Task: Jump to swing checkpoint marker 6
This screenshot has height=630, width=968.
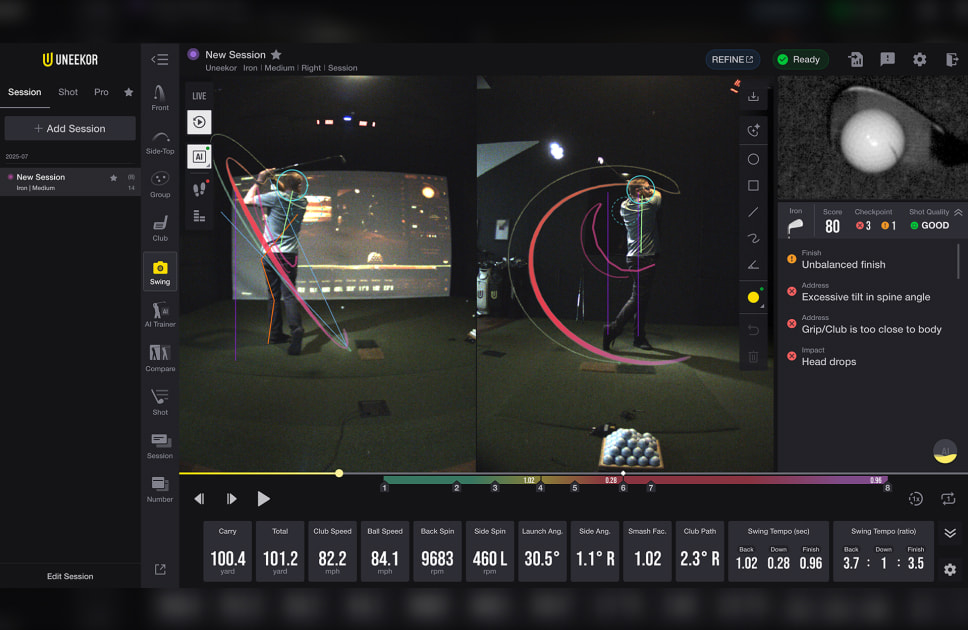Action: [x=623, y=487]
